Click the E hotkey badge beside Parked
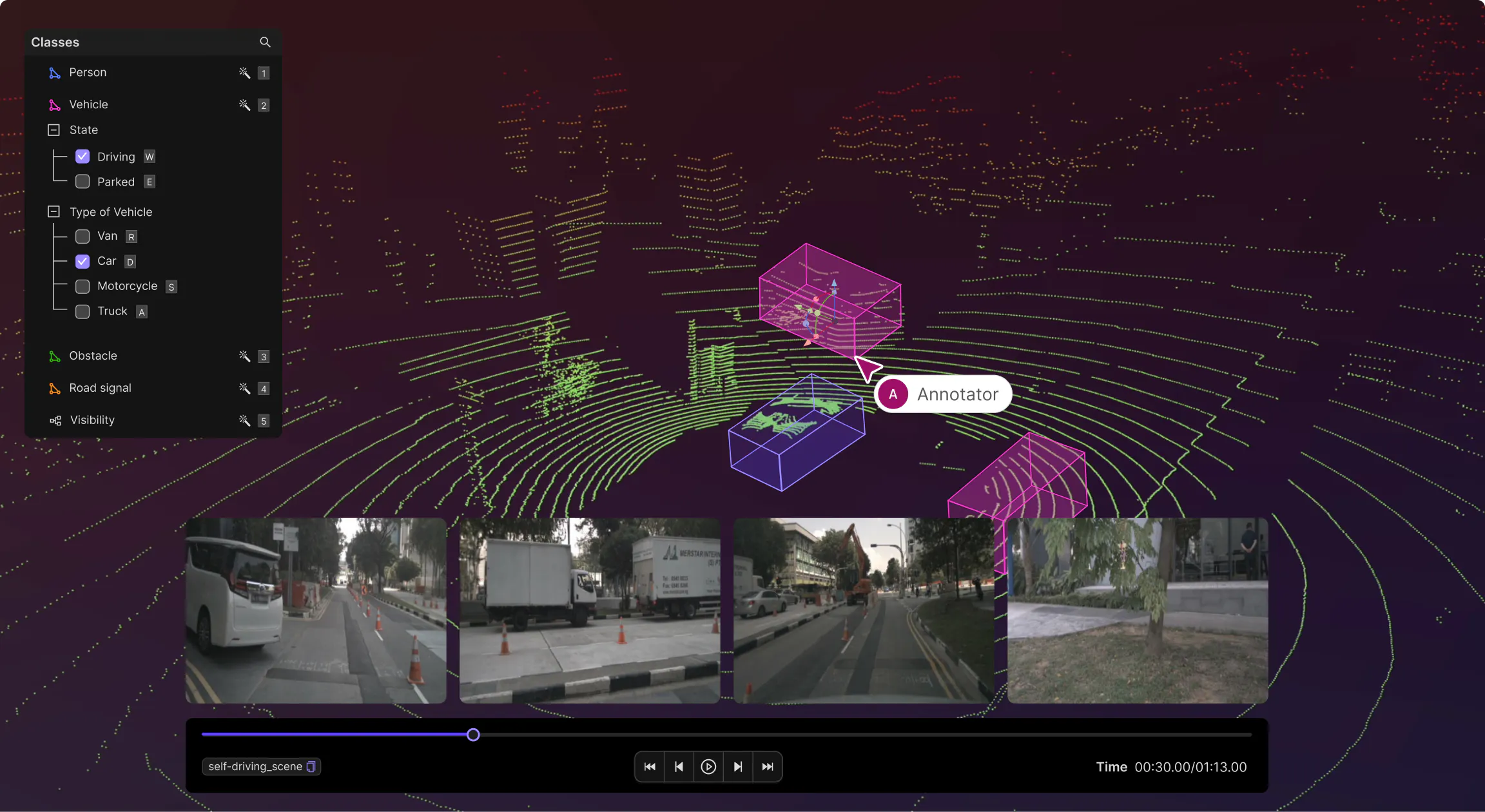This screenshot has height=812, width=1485. [x=150, y=182]
